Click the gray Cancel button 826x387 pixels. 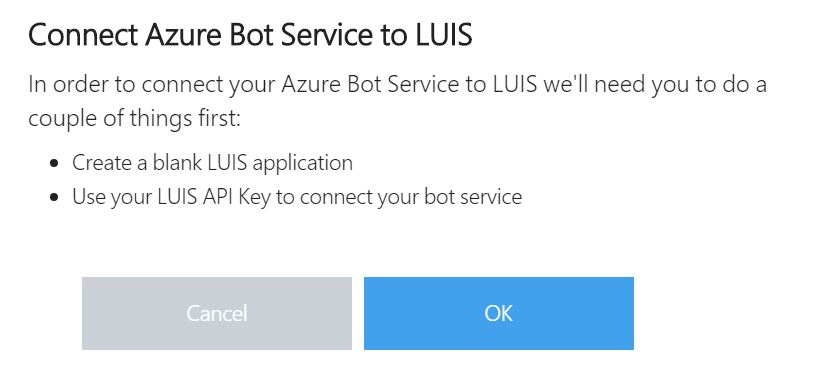tap(217, 313)
